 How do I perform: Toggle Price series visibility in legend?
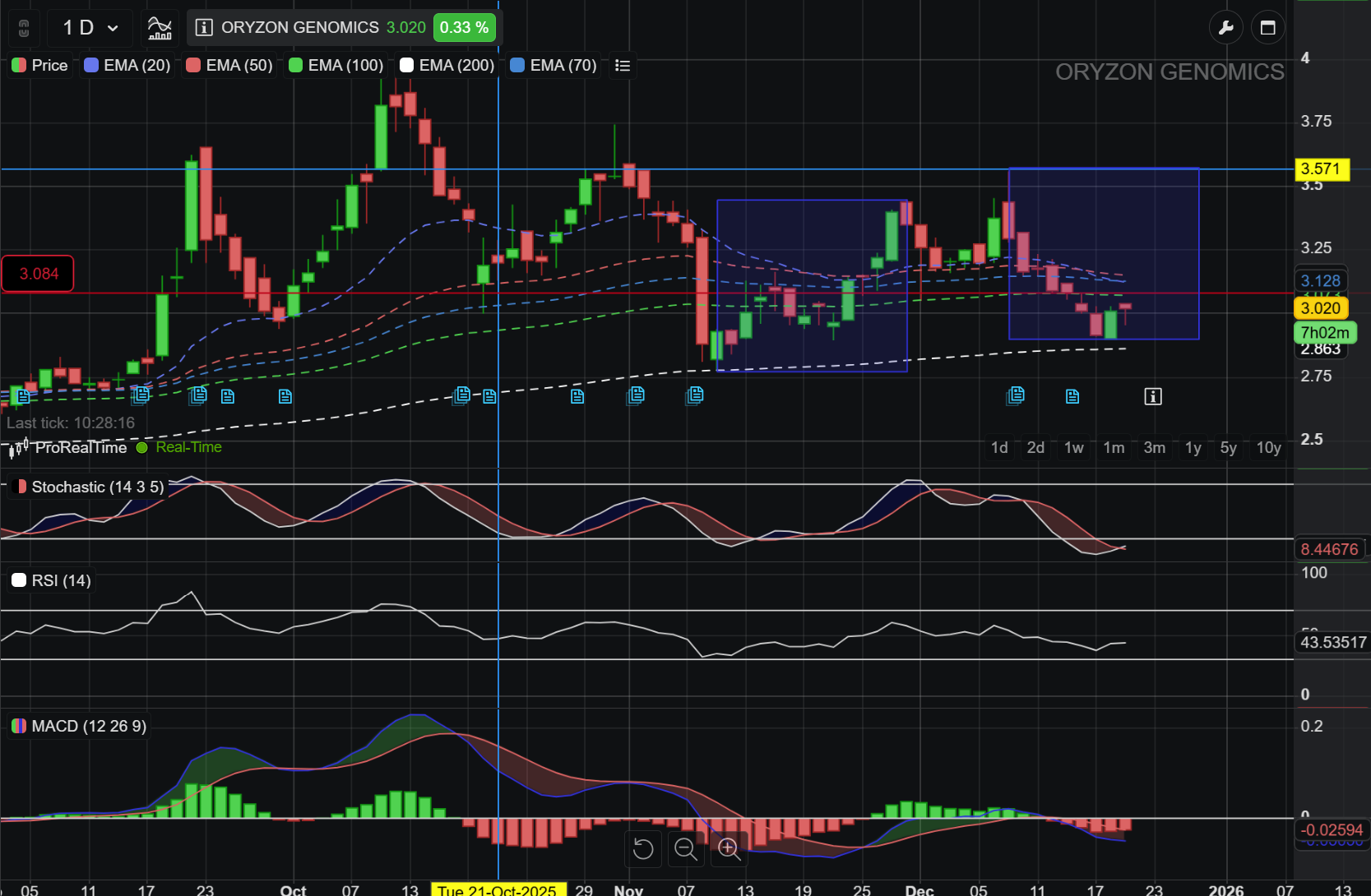point(39,66)
